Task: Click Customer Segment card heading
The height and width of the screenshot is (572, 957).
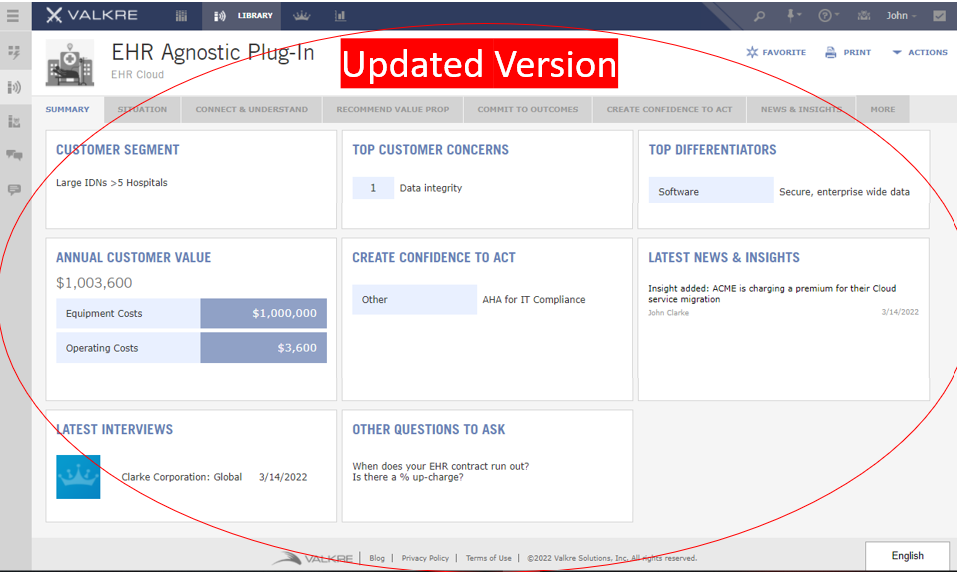Action: (118, 150)
